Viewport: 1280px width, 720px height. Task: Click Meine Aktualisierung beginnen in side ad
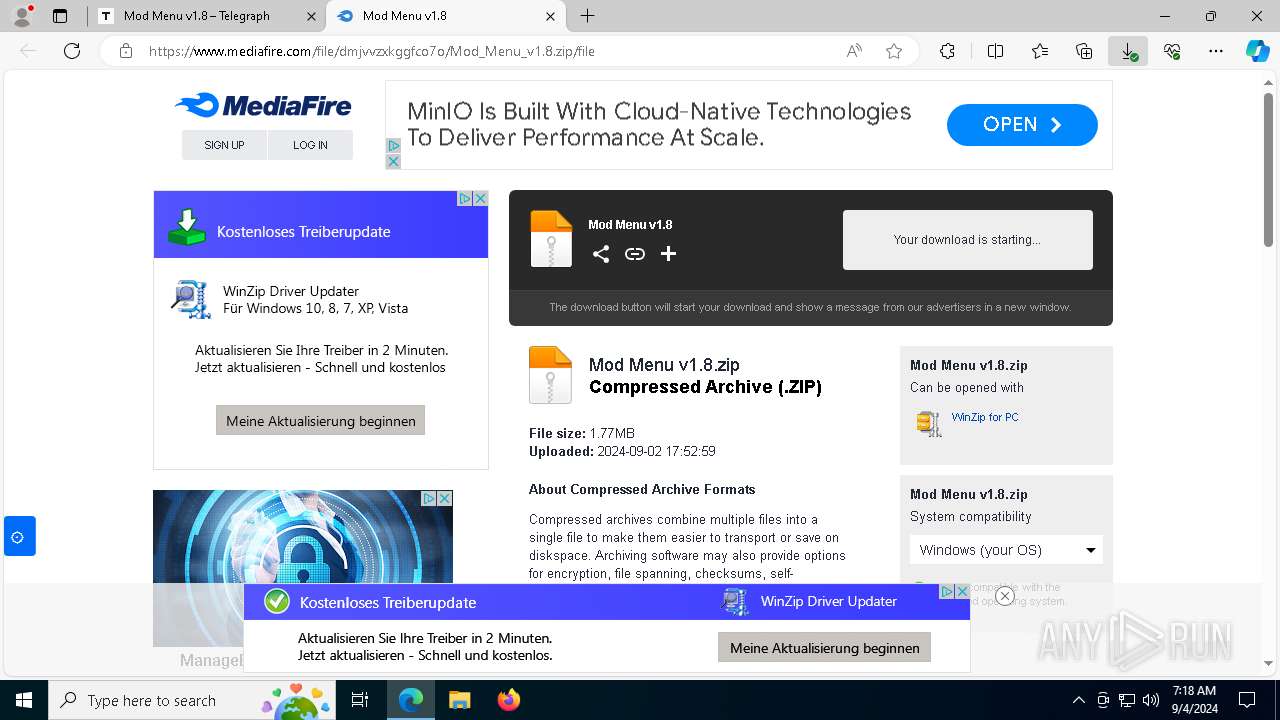(x=320, y=420)
